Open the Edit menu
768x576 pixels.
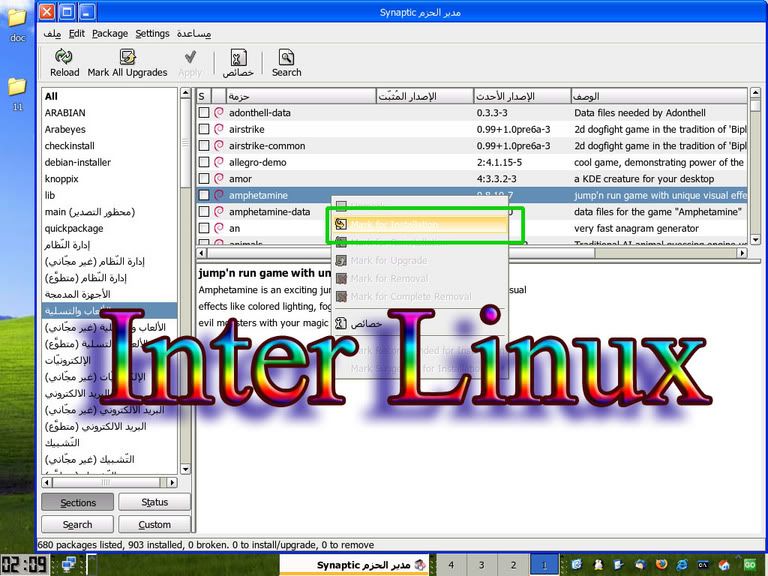pos(76,33)
